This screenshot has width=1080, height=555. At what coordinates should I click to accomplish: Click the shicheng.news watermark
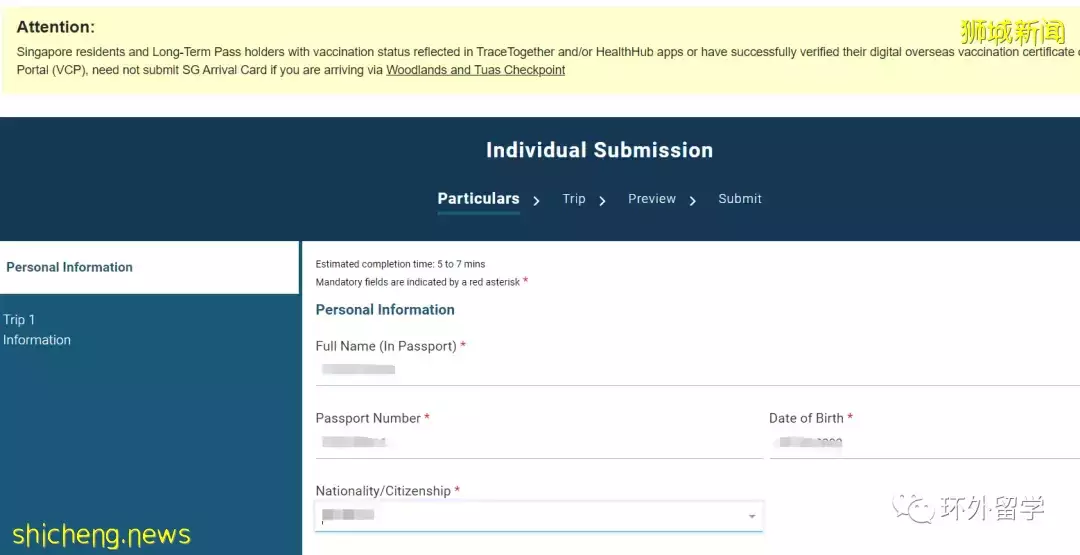click(101, 535)
